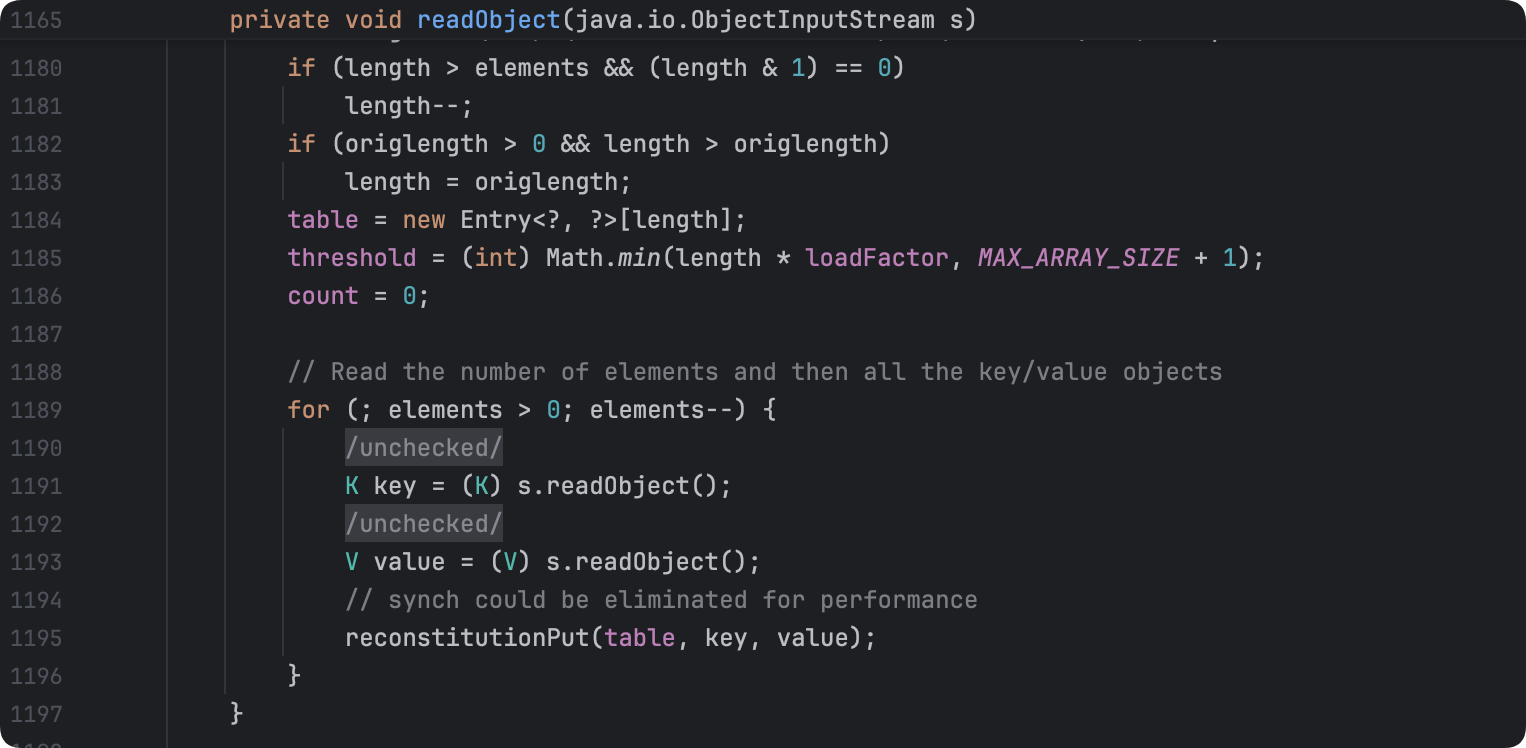
Task: Place cursor on the threshold variable
Action: [351, 258]
